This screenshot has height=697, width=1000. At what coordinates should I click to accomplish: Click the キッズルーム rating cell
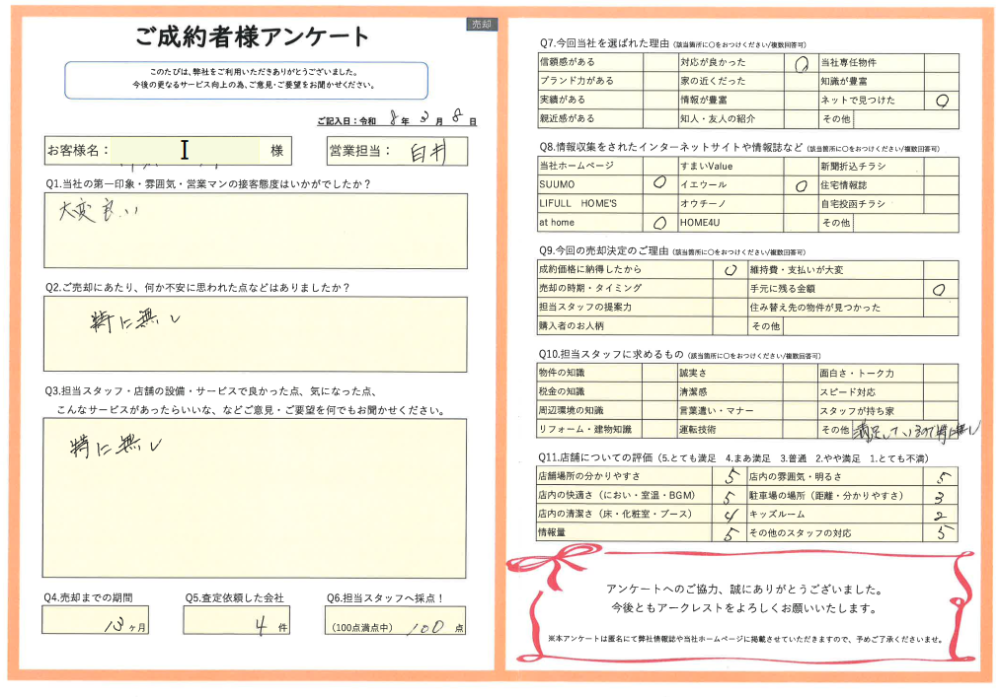coord(940,515)
